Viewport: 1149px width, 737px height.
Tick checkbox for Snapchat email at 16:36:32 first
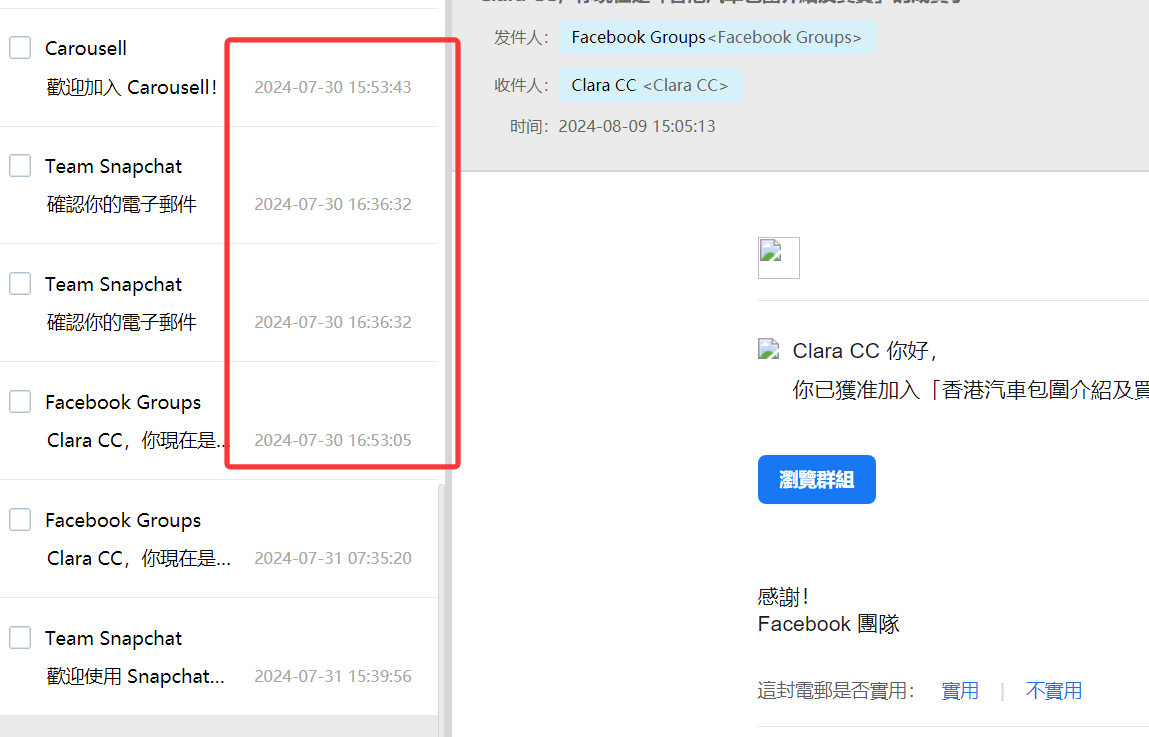click(x=20, y=166)
